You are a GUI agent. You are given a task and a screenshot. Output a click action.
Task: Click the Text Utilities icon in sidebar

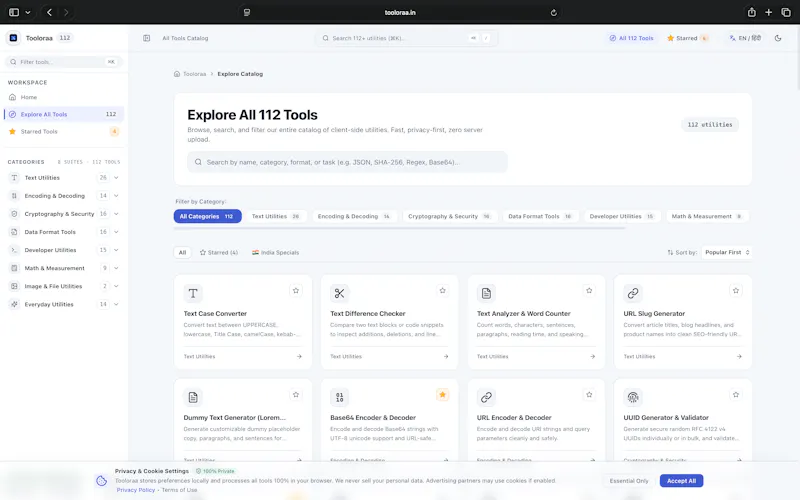(14, 178)
